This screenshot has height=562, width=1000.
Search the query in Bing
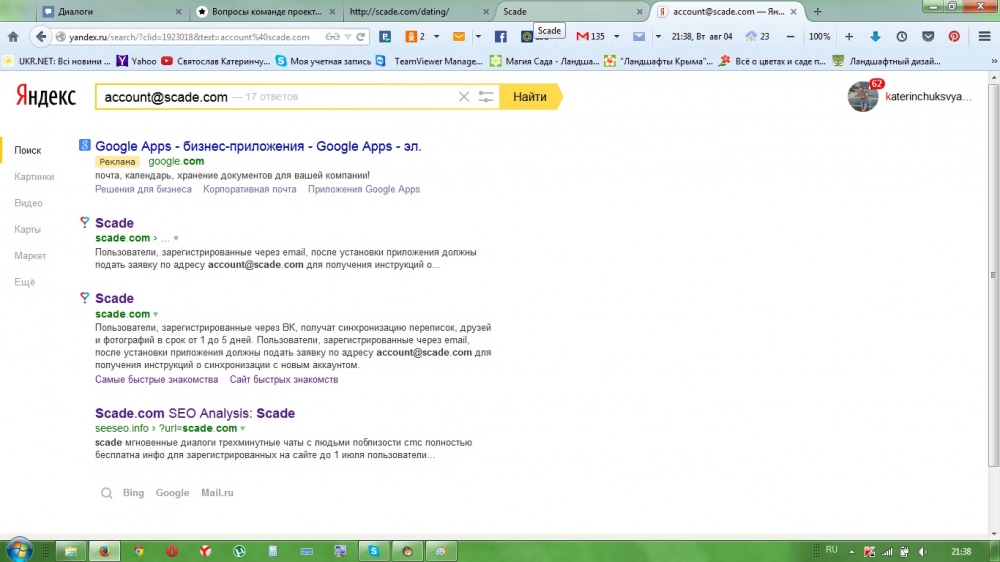(133, 493)
